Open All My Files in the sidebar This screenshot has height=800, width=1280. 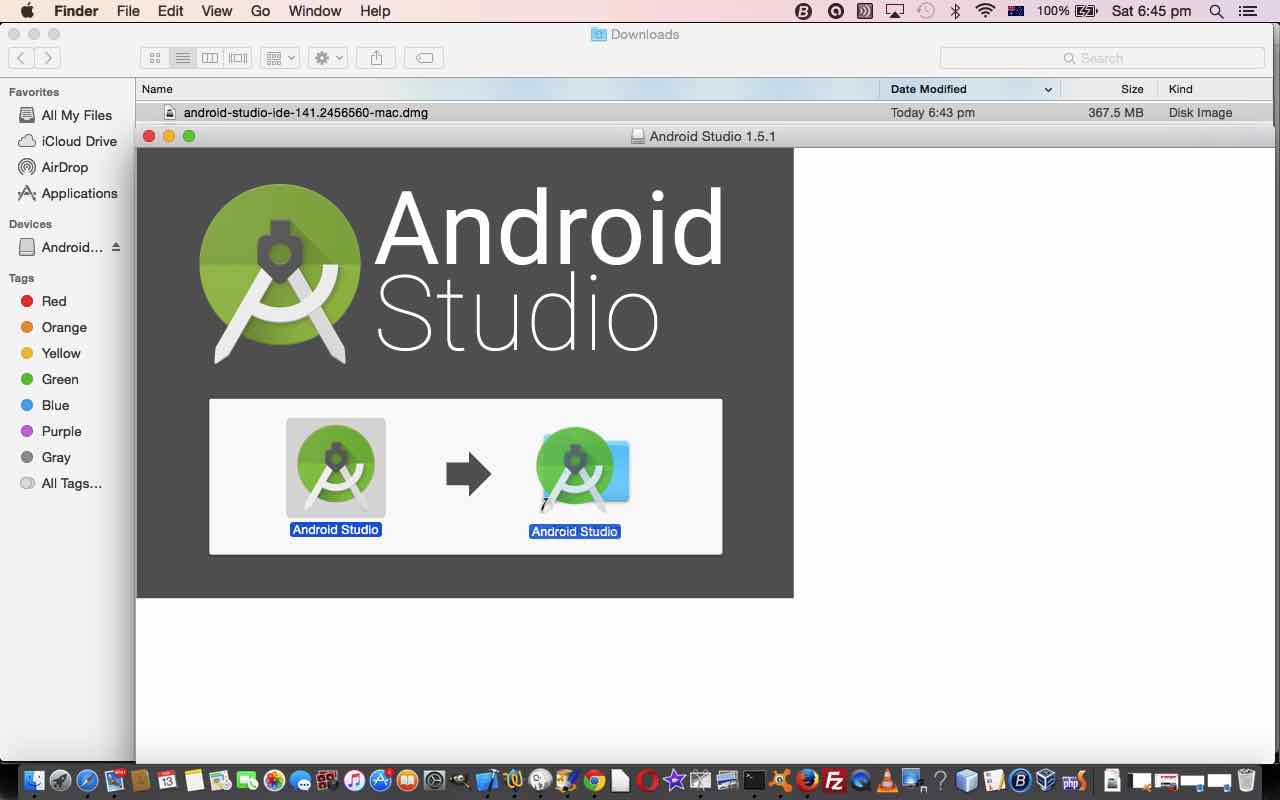pos(66,115)
